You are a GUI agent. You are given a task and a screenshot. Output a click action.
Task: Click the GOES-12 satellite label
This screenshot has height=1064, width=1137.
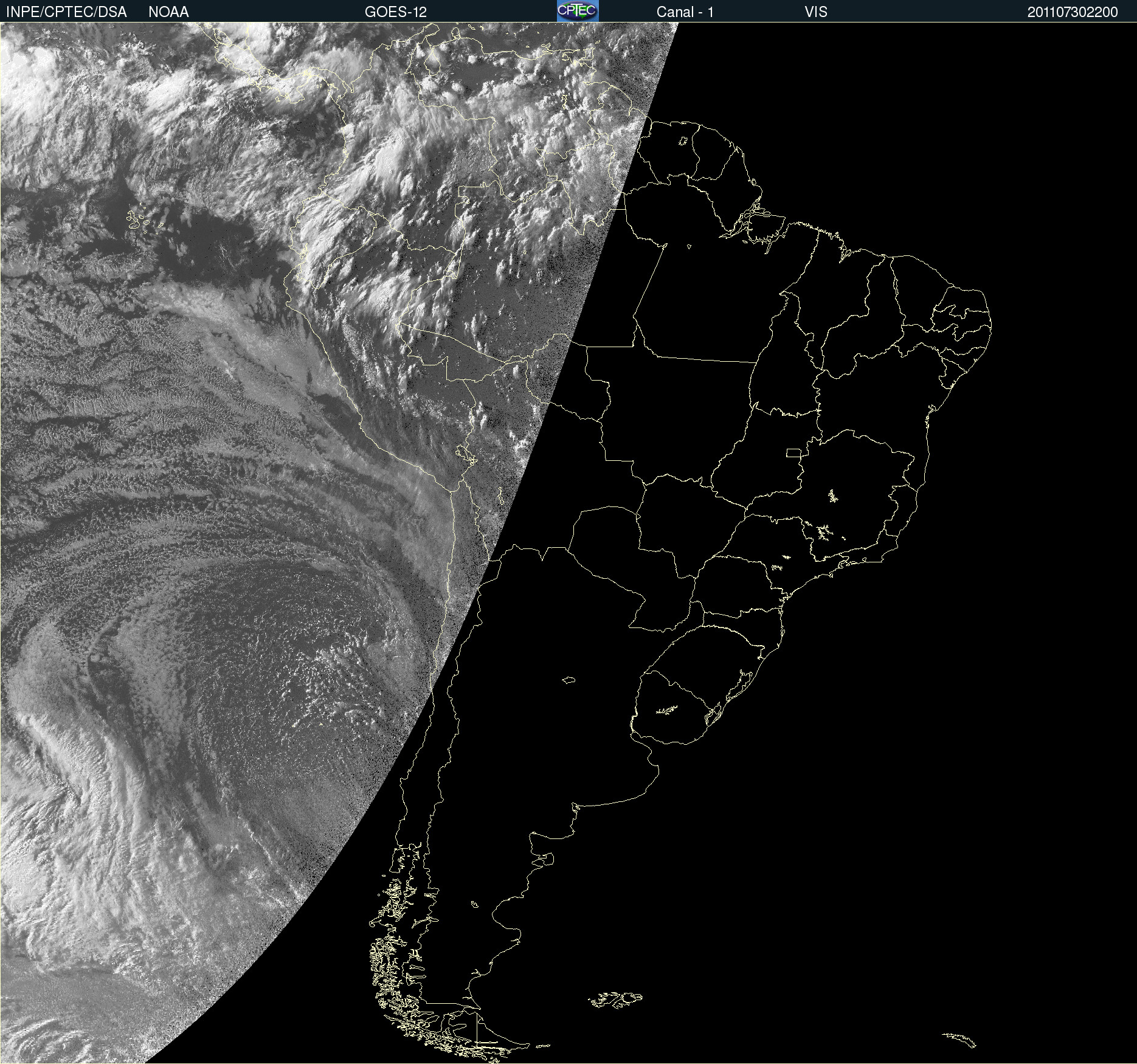[396, 12]
